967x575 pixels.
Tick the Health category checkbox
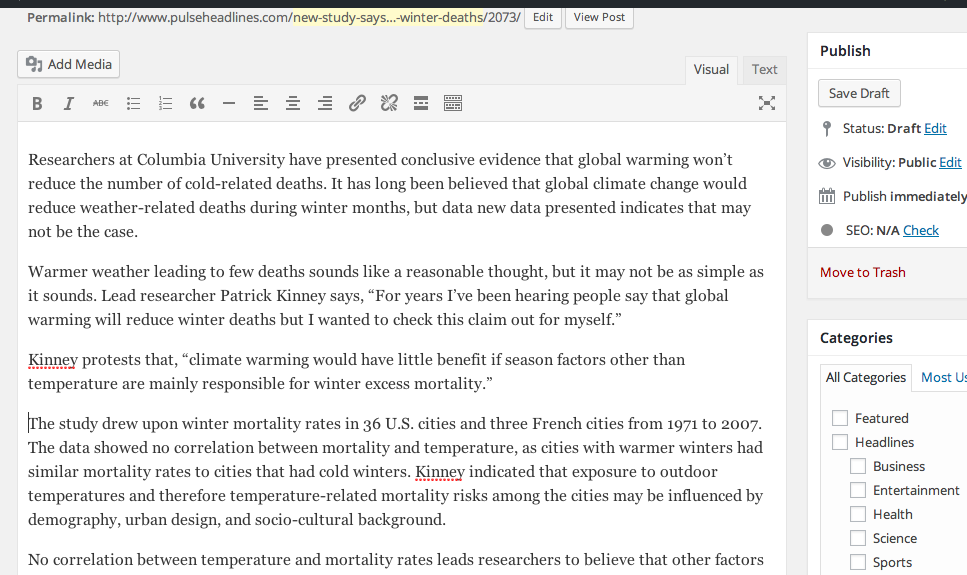pos(858,514)
